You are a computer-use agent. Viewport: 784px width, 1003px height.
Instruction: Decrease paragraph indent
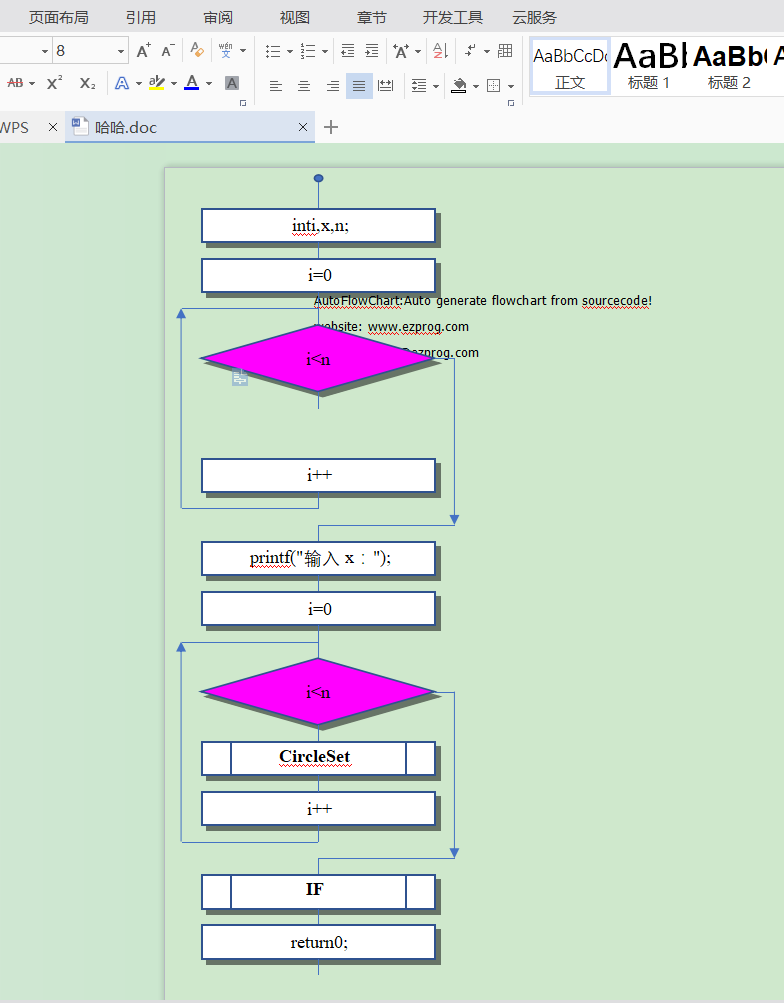click(x=347, y=51)
